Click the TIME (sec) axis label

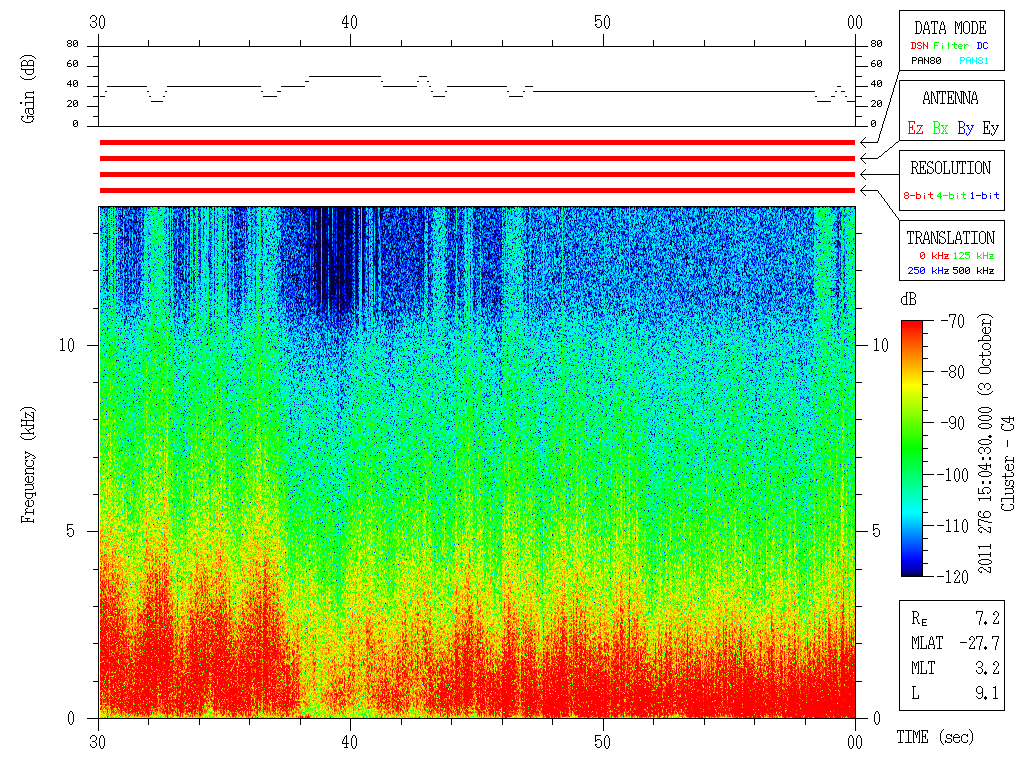pyautogui.click(x=935, y=737)
